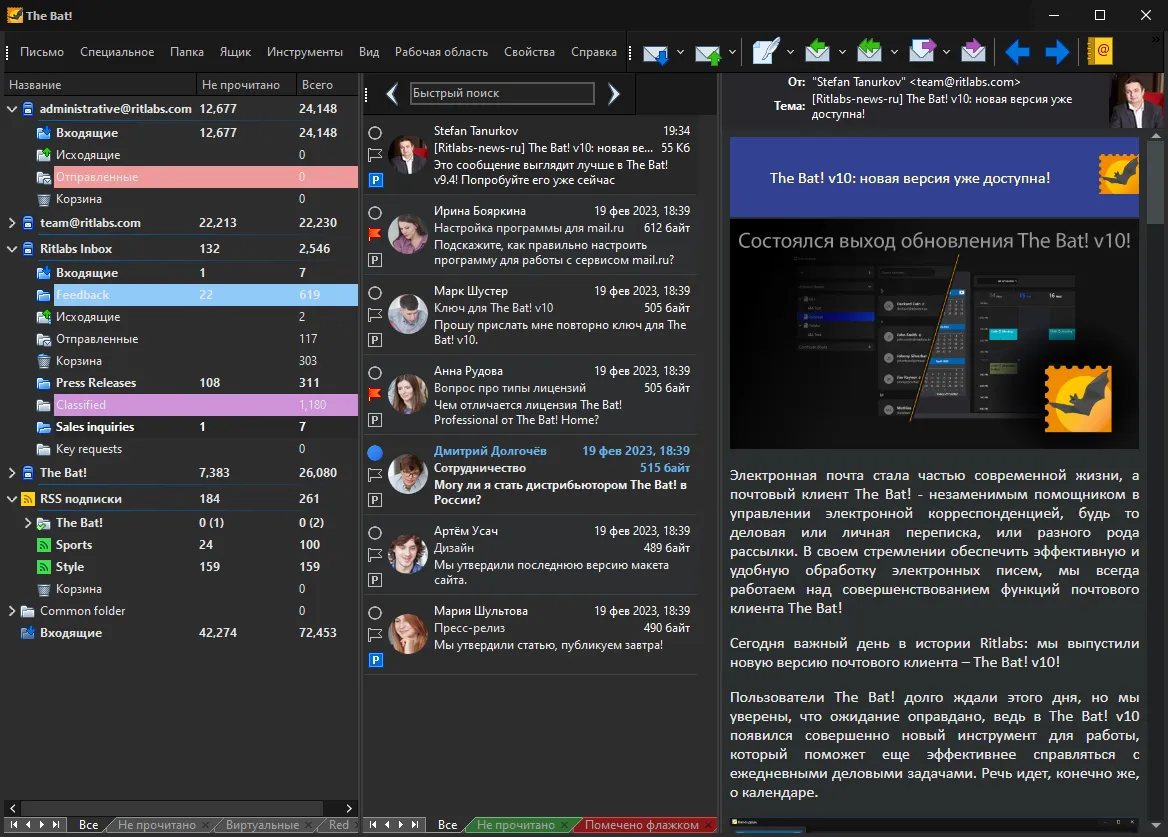Click the RSS icon of the Style feed

click(x=44, y=567)
